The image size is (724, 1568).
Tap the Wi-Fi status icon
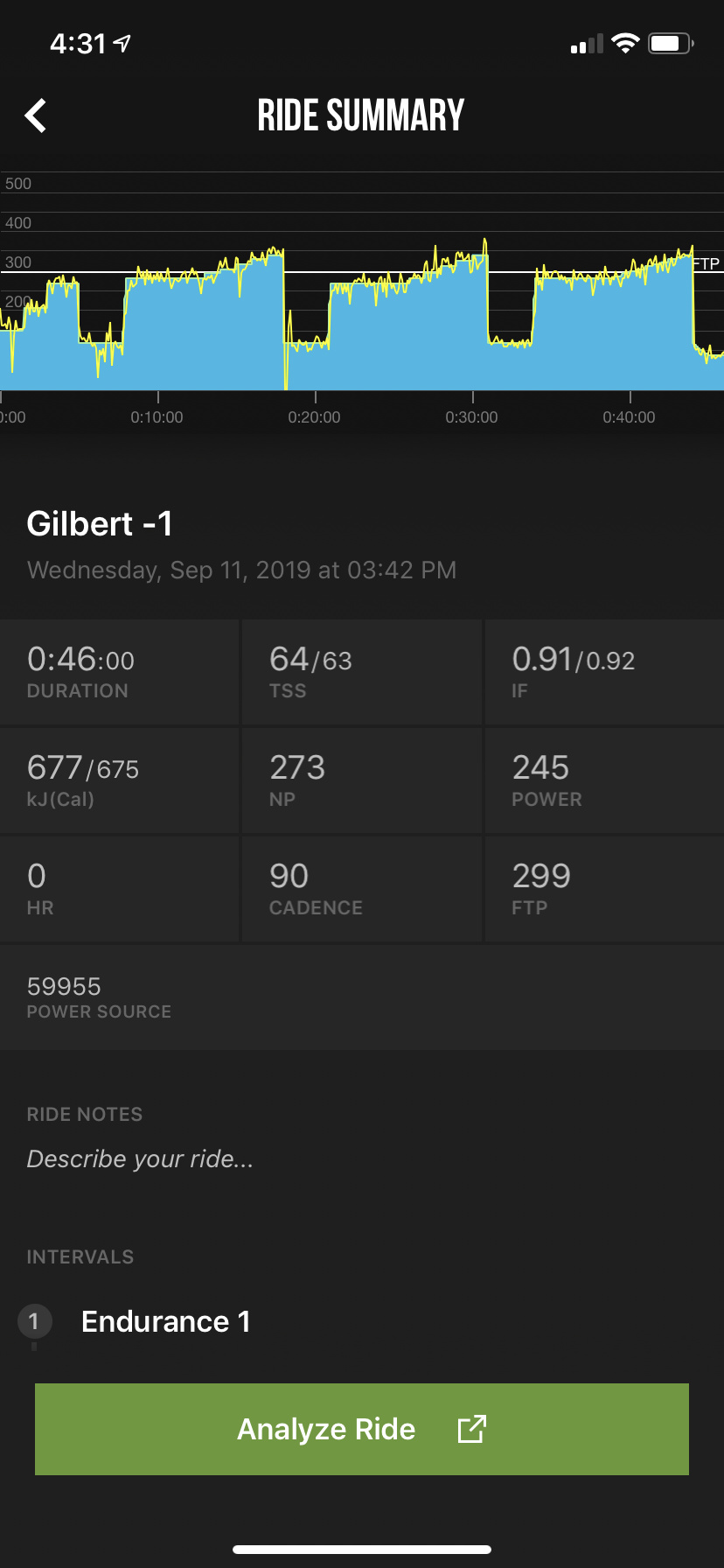[625, 44]
